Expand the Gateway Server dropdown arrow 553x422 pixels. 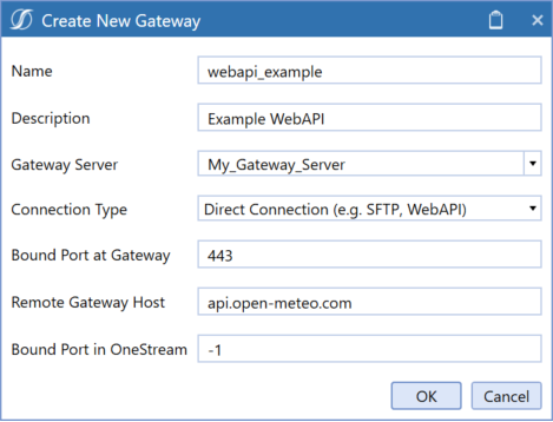[x=533, y=164]
